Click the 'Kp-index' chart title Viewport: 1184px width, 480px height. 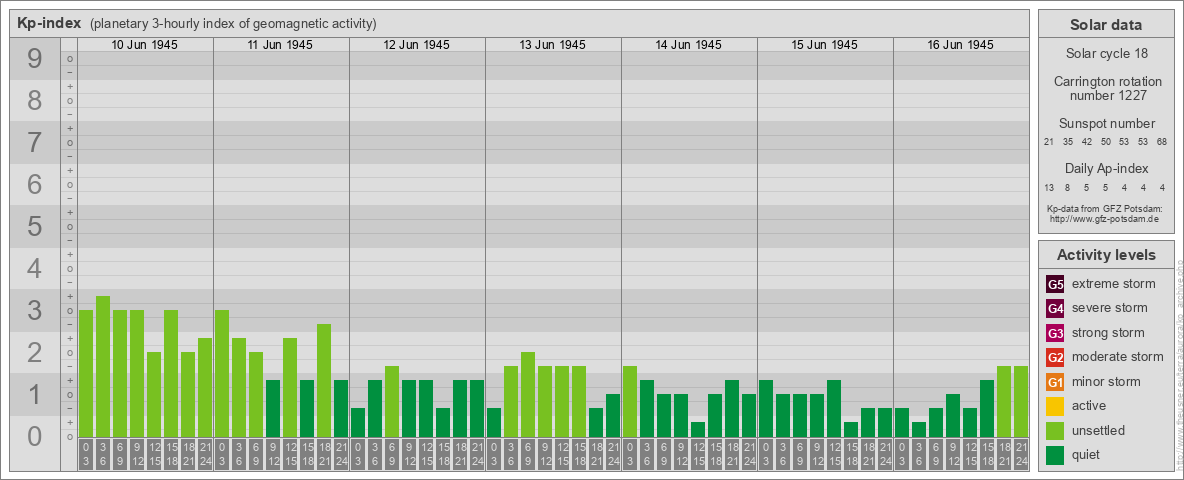pos(49,23)
